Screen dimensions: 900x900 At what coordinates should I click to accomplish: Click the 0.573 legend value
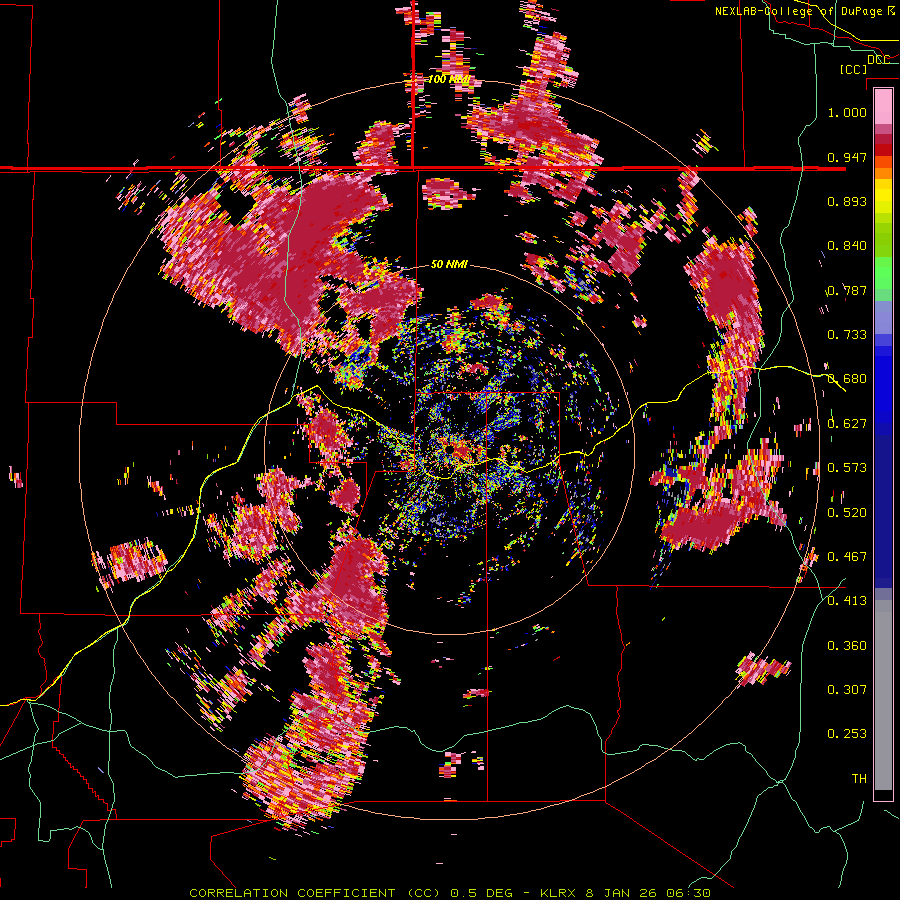[847, 468]
